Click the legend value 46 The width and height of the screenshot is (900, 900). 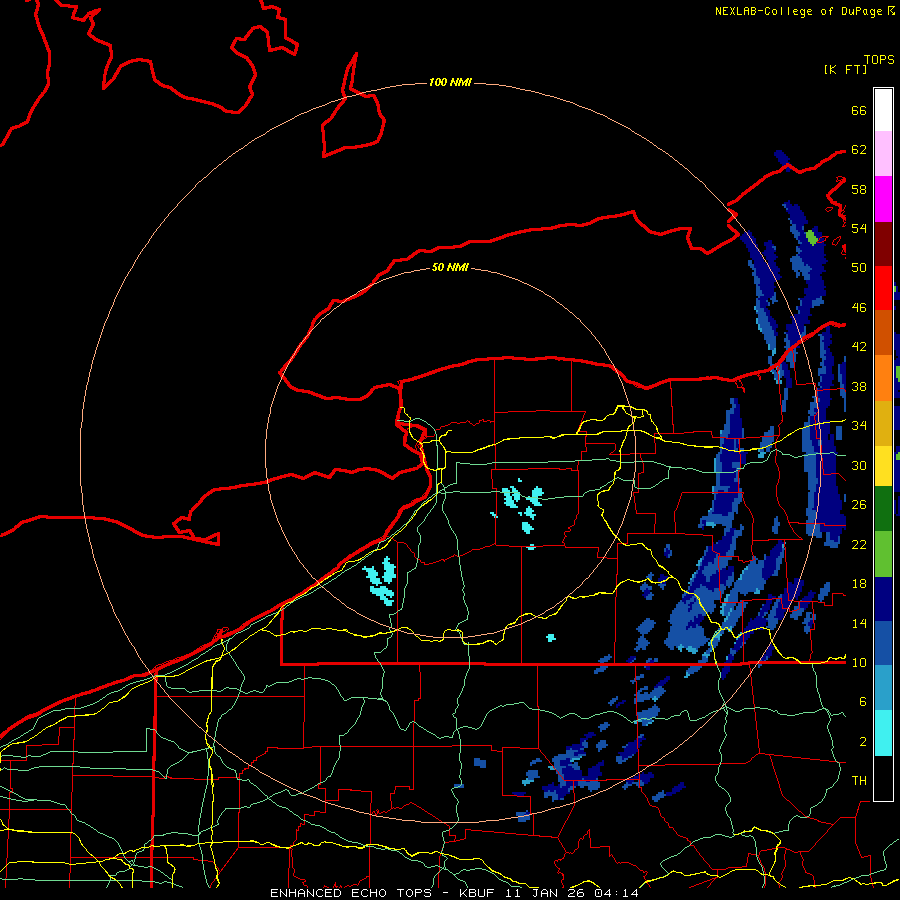point(859,307)
